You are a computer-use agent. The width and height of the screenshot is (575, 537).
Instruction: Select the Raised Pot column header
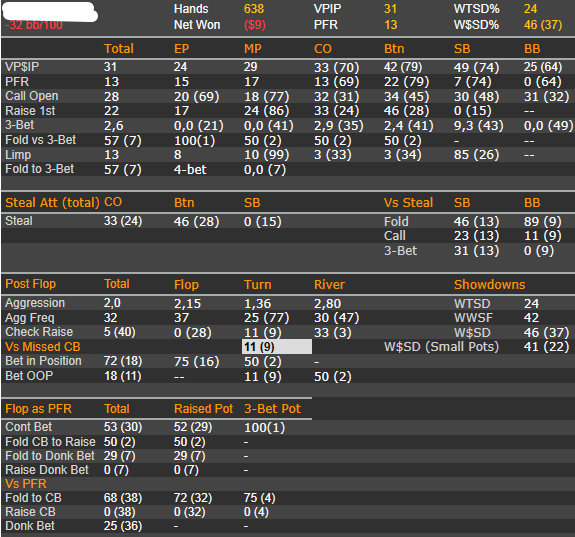(x=204, y=409)
